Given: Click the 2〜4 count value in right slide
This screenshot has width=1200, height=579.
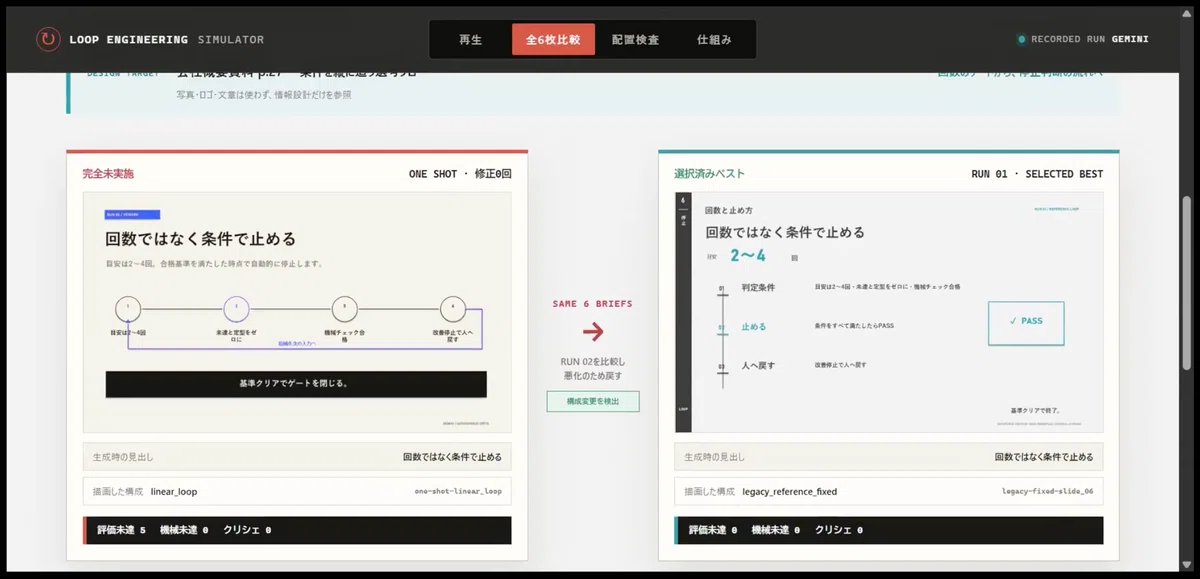Looking at the screenshot, I should [748, 255].
